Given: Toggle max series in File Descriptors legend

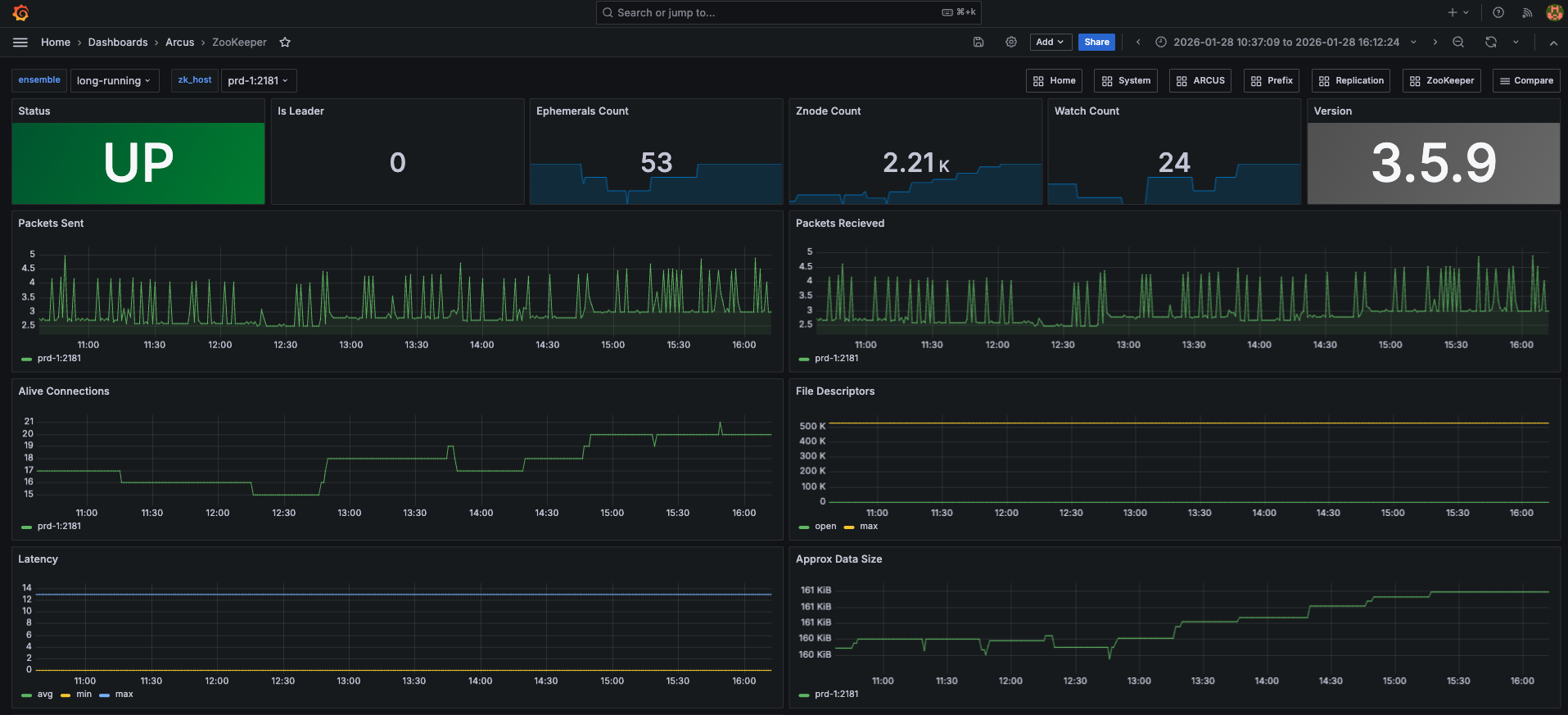Looking at the screenshot, I should pos(869,527).
